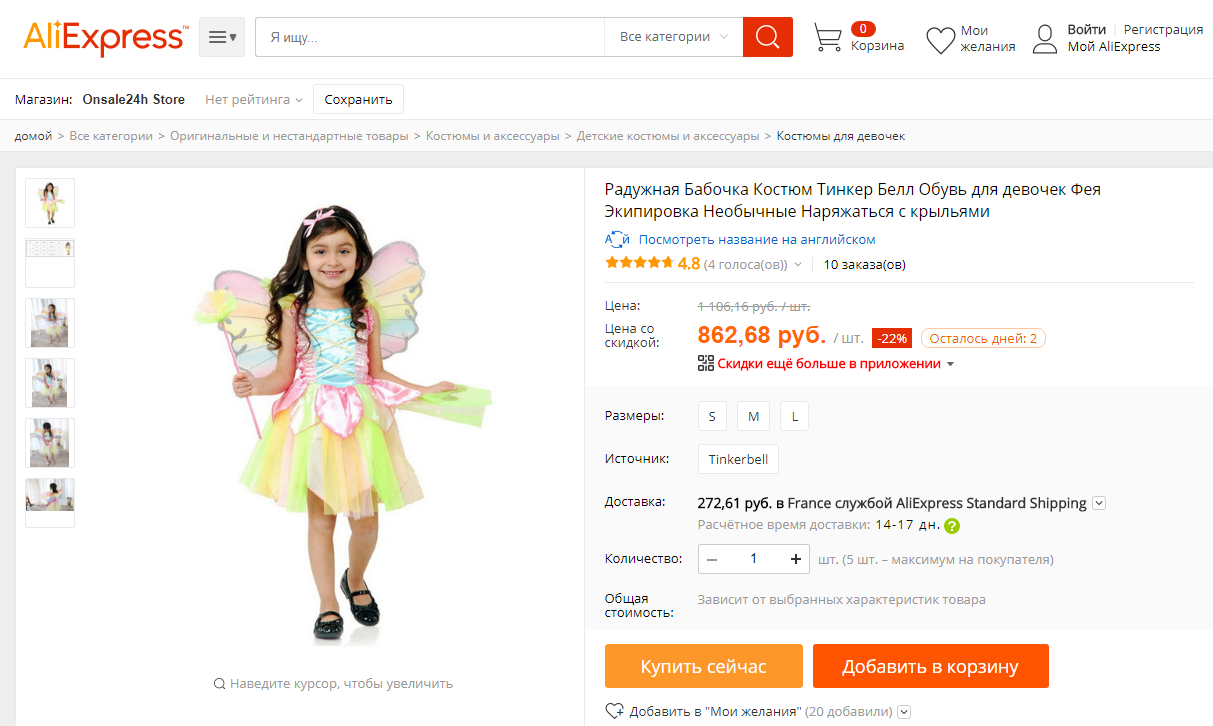
Task: Open the shopping cart icon
Action: (827, 38)
